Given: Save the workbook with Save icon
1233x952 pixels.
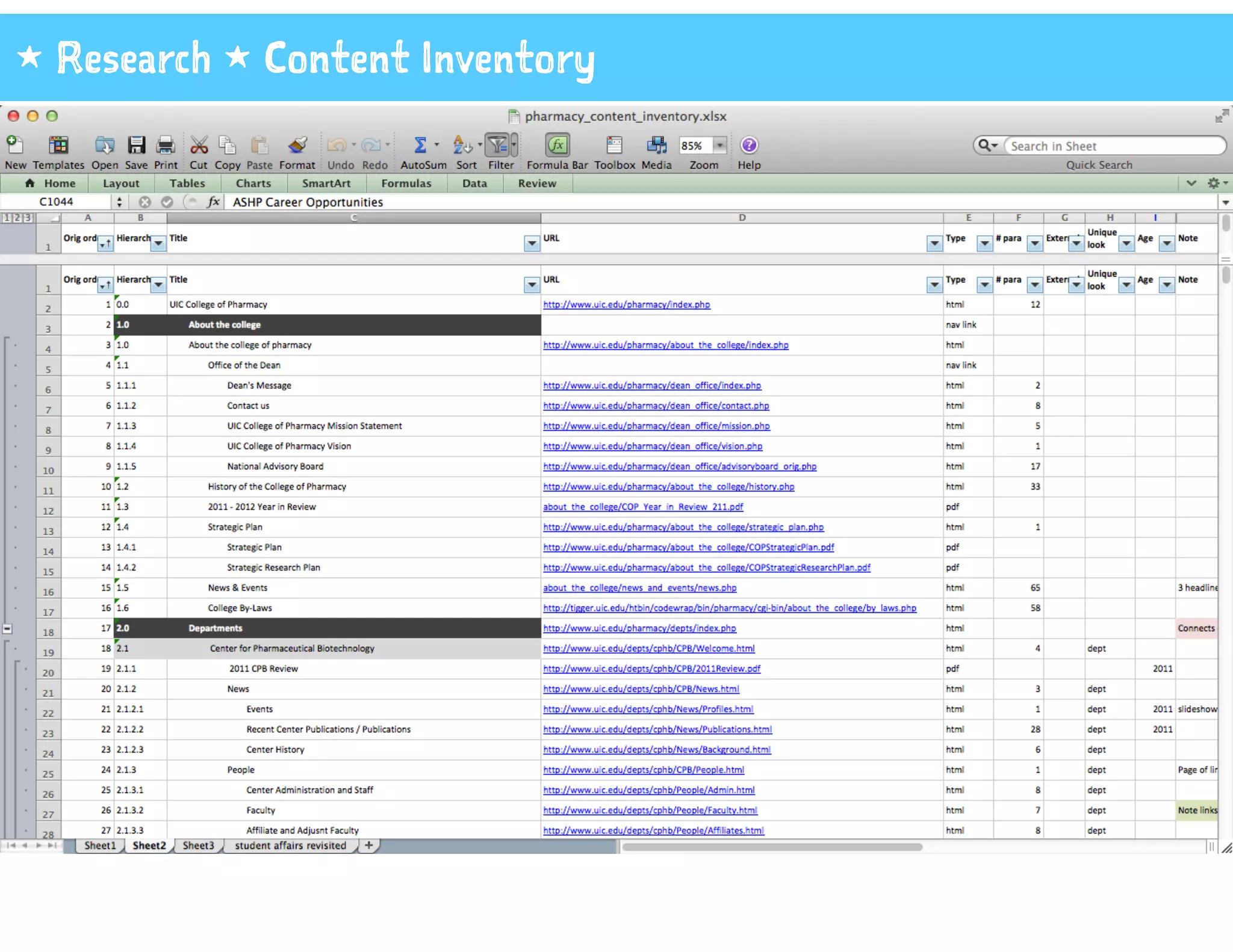Looking at the screenshot, I should [x=137, y=145].
